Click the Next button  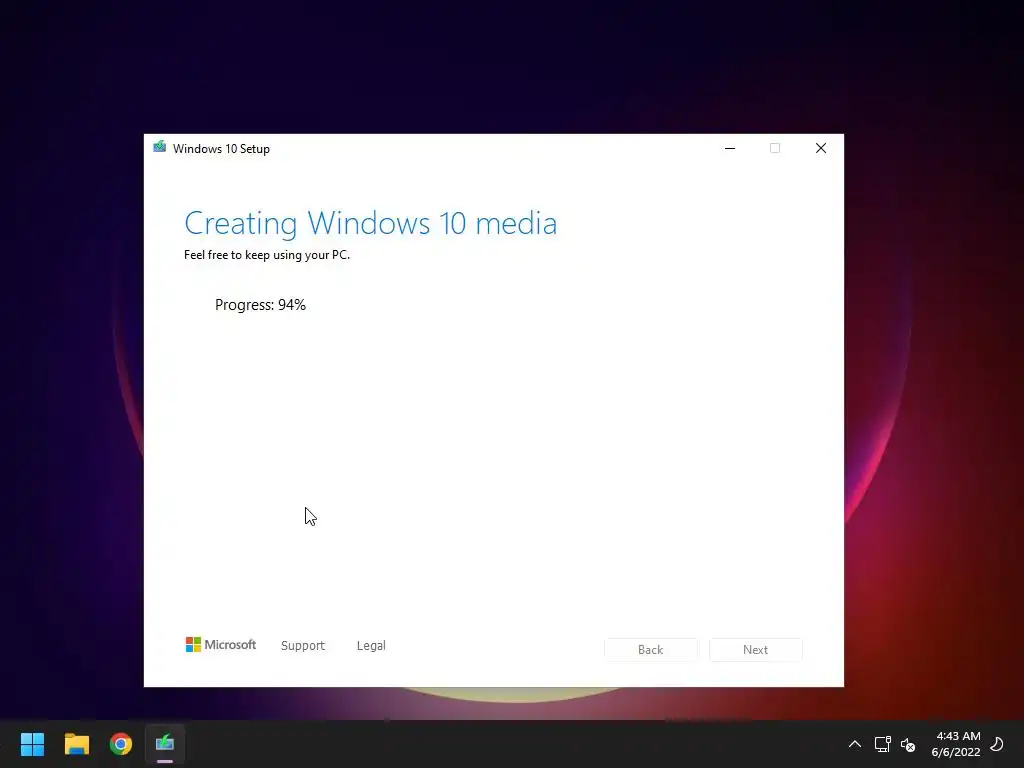coord(756,650)
